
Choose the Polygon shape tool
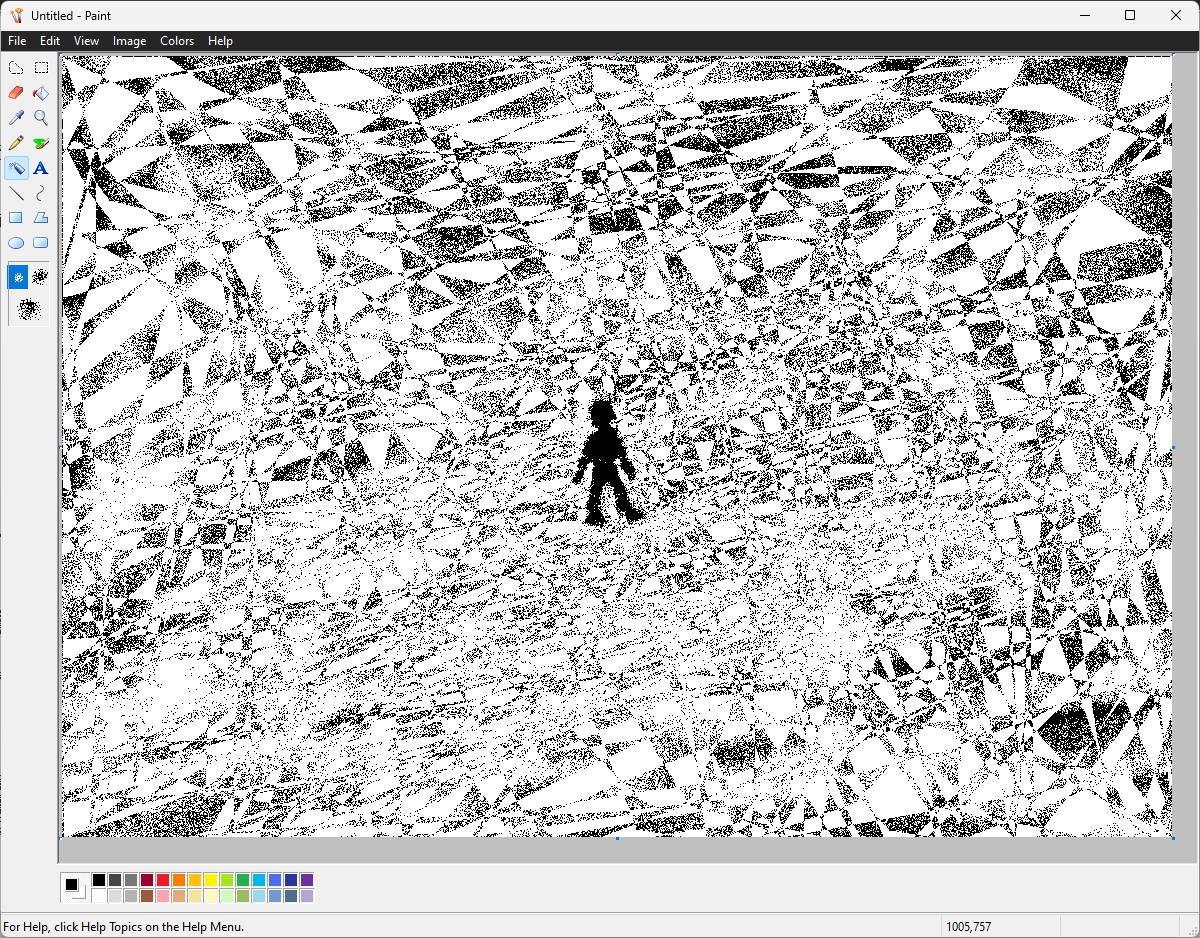click(x=41, y=218)
